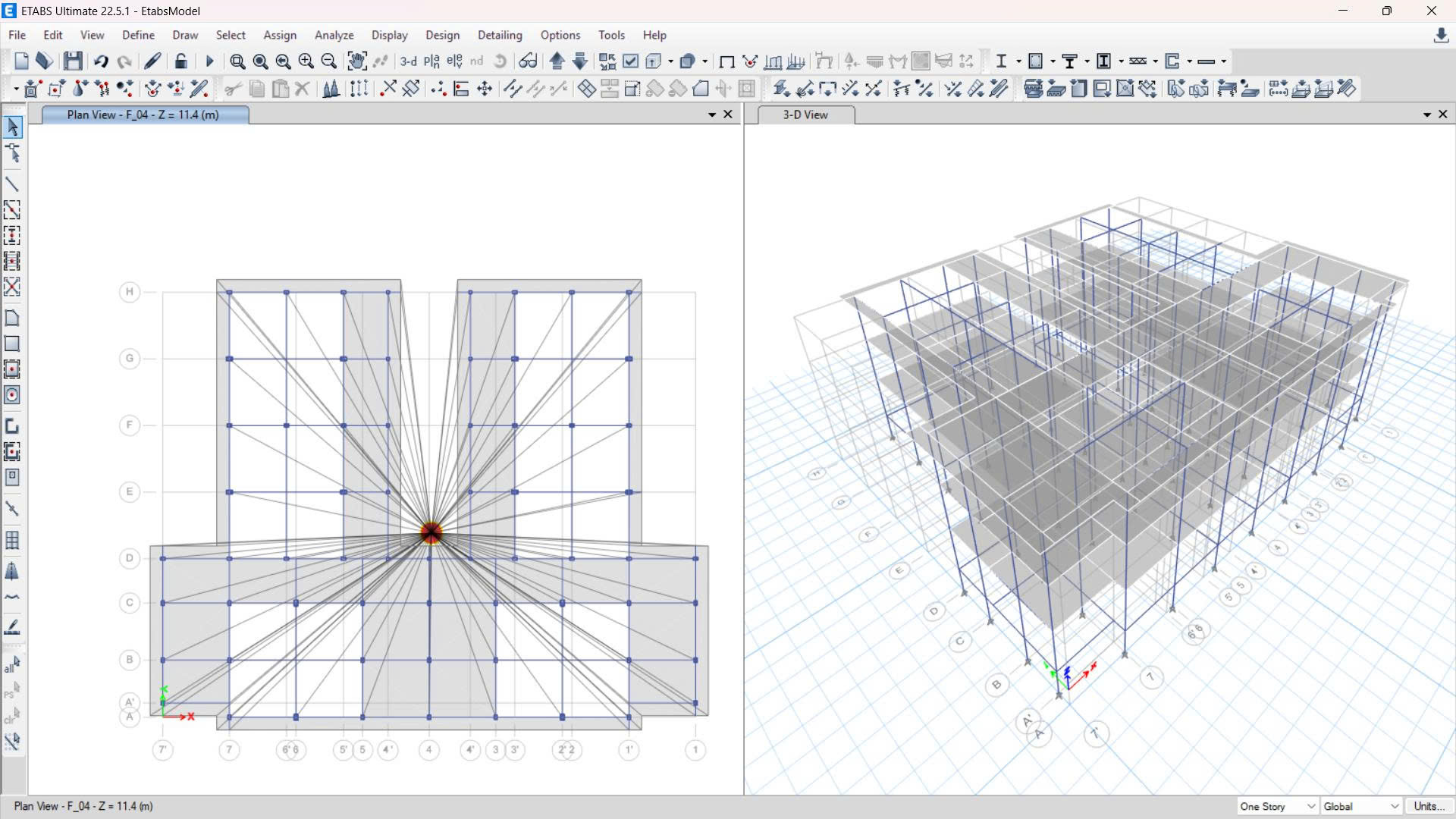The width and height of the screenshot is (1456, 819).
Task: Set plan view with the 'Pln' icon
Action: coord(431,61)
